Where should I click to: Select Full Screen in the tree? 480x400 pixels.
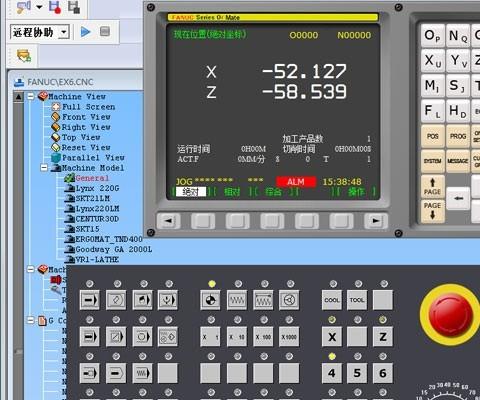pos(88,107)
